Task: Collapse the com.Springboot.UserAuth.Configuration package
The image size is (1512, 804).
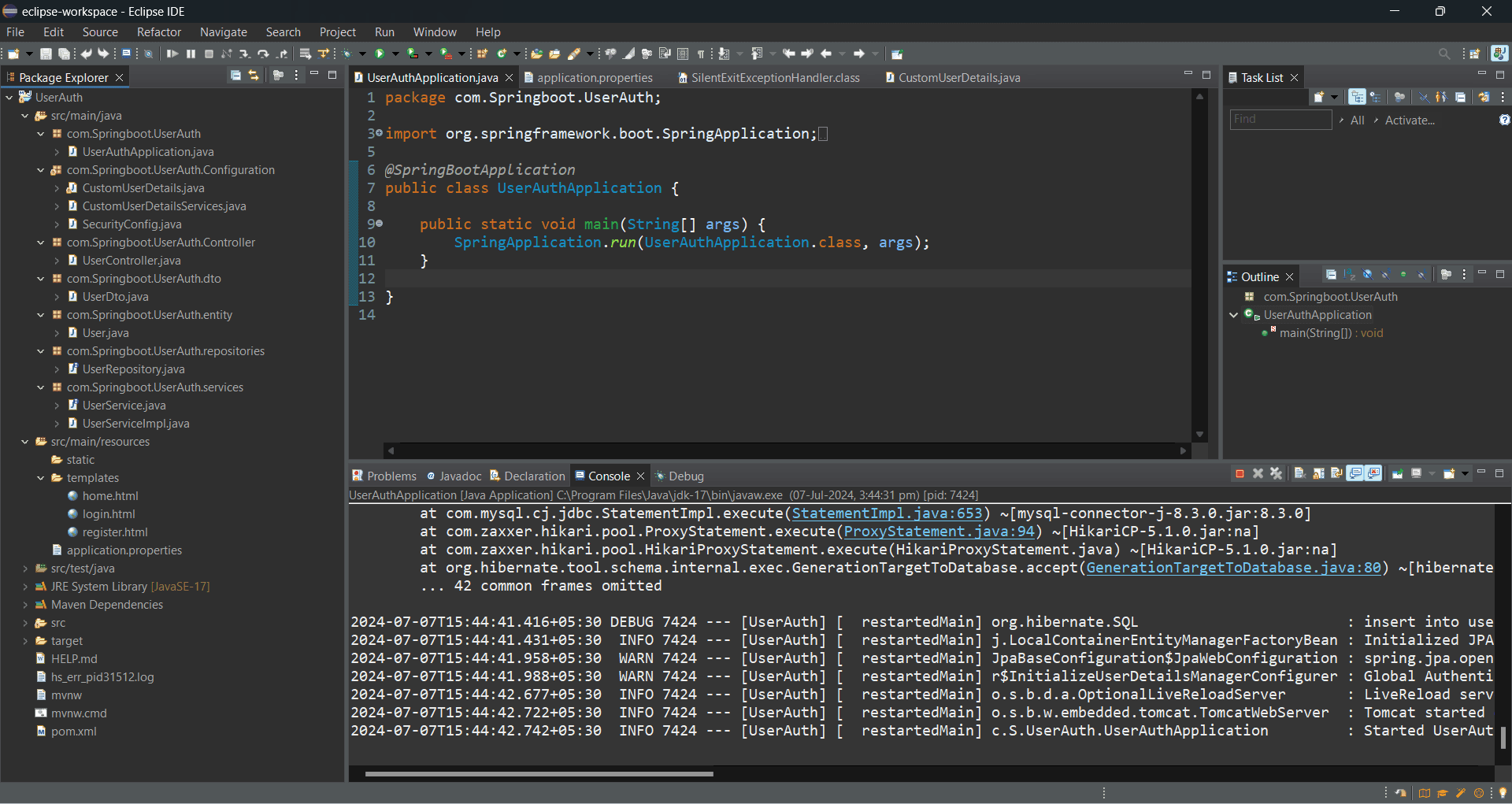Action: [41, 170]
